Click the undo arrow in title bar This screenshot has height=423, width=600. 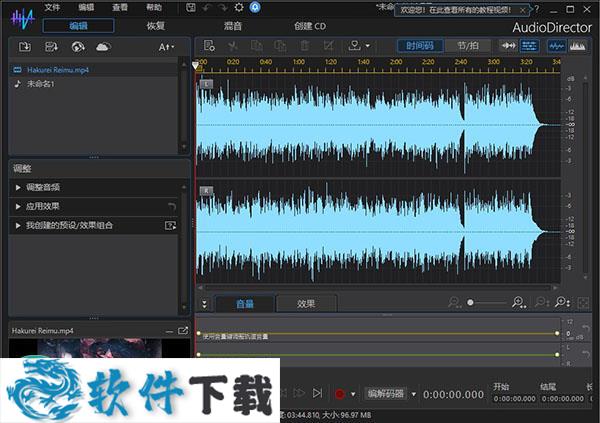[x=207, y=8]
